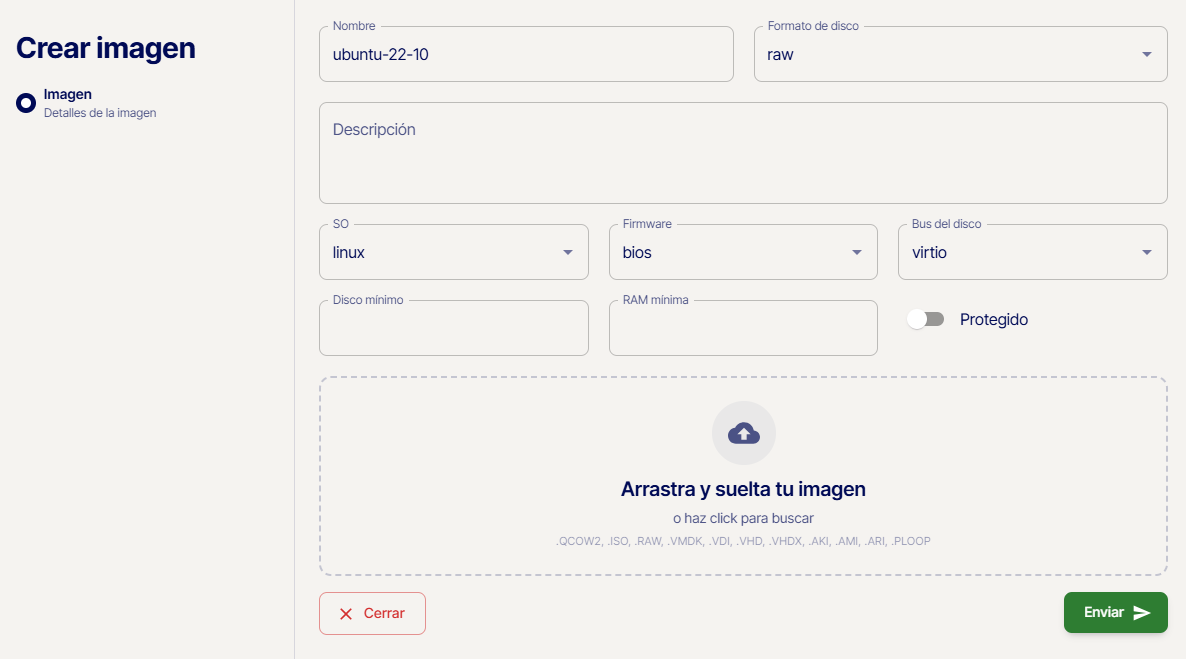
Task: Click the cloud upload icon
Action: [x=743, y=432]
